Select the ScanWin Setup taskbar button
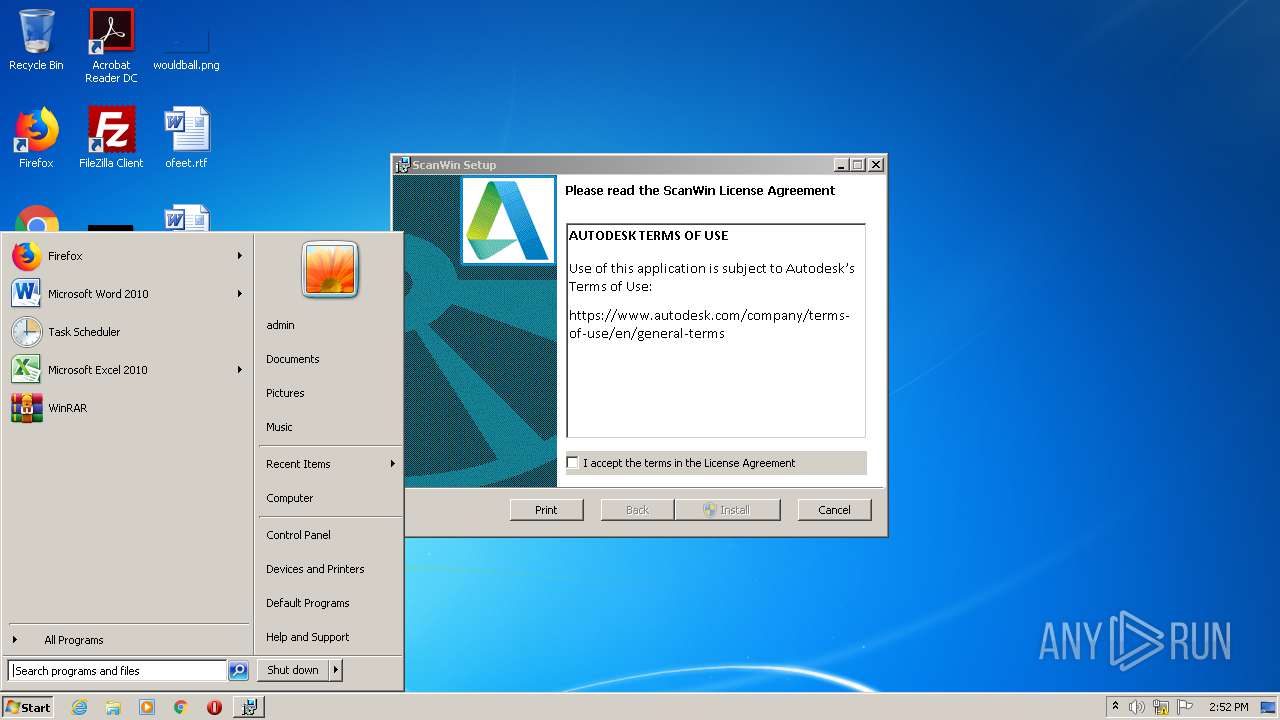Viewport: 1280px width, 720px height. [x=249, y=707]
